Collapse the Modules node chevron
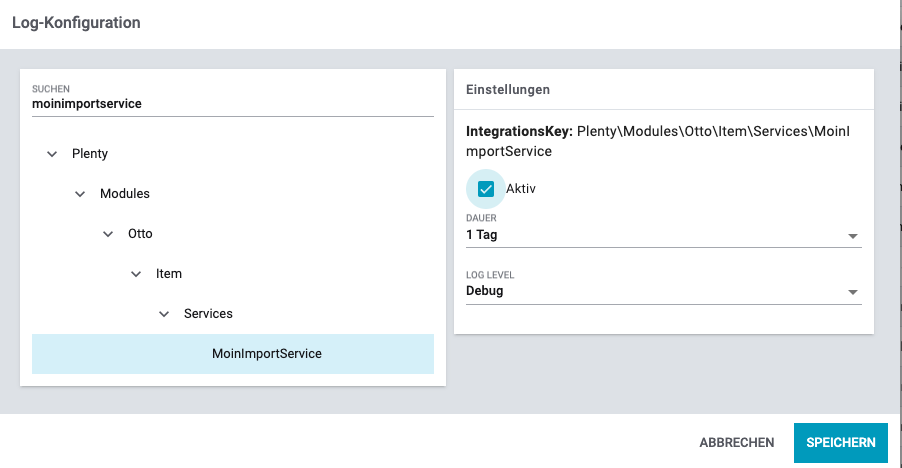This screenshot has height=468, width=902. [80, 194]
